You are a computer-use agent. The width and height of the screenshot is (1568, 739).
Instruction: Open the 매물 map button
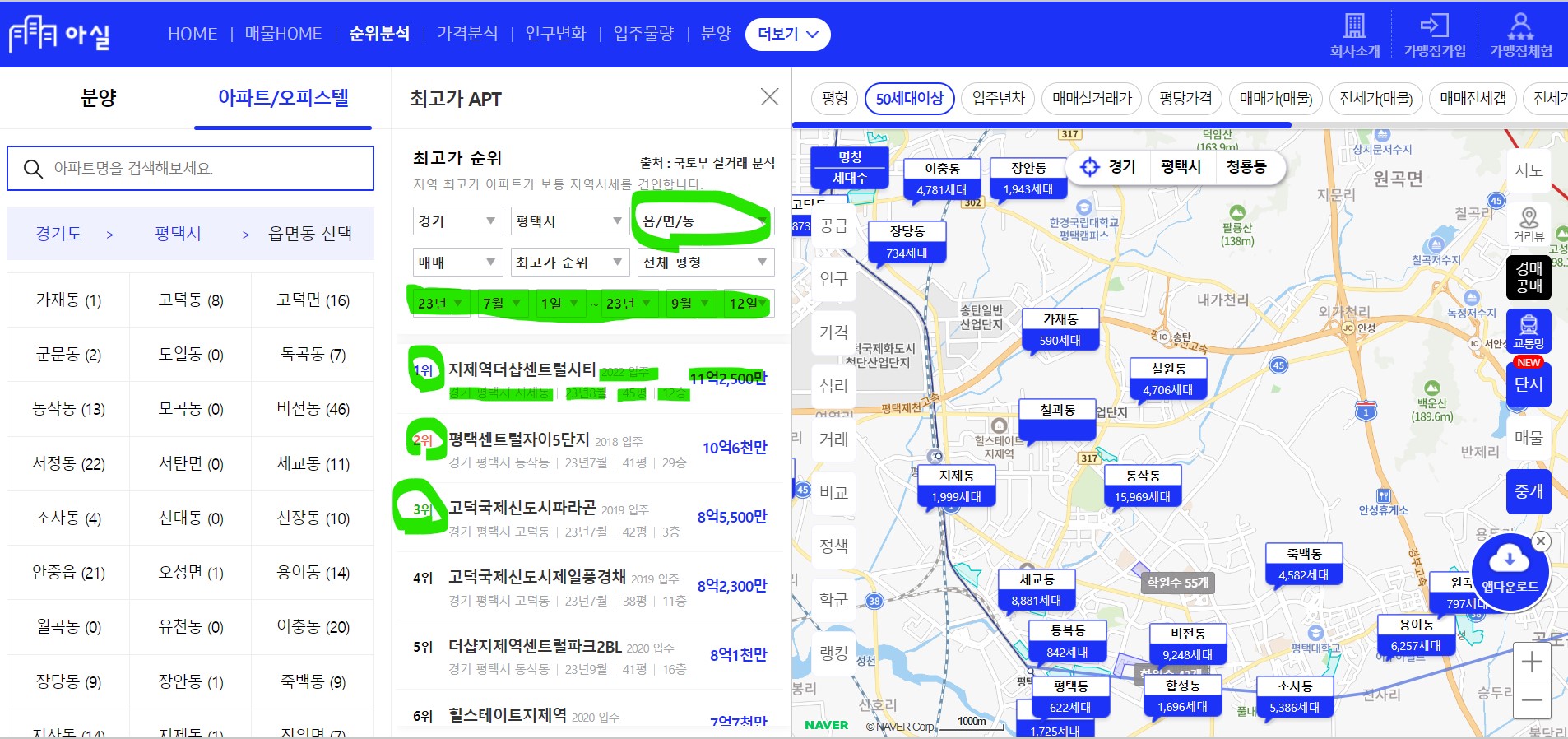(x=1529, y=438)
